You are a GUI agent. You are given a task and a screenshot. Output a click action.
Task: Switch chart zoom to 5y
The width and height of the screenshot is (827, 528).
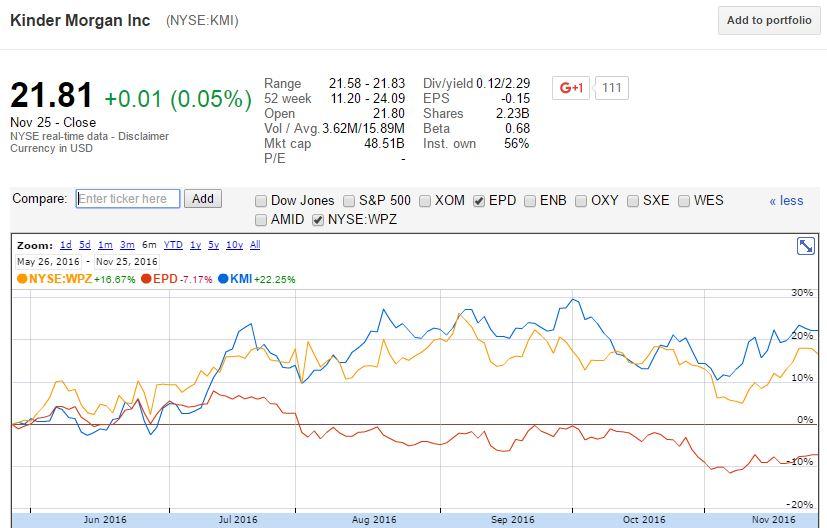point(213,245)
